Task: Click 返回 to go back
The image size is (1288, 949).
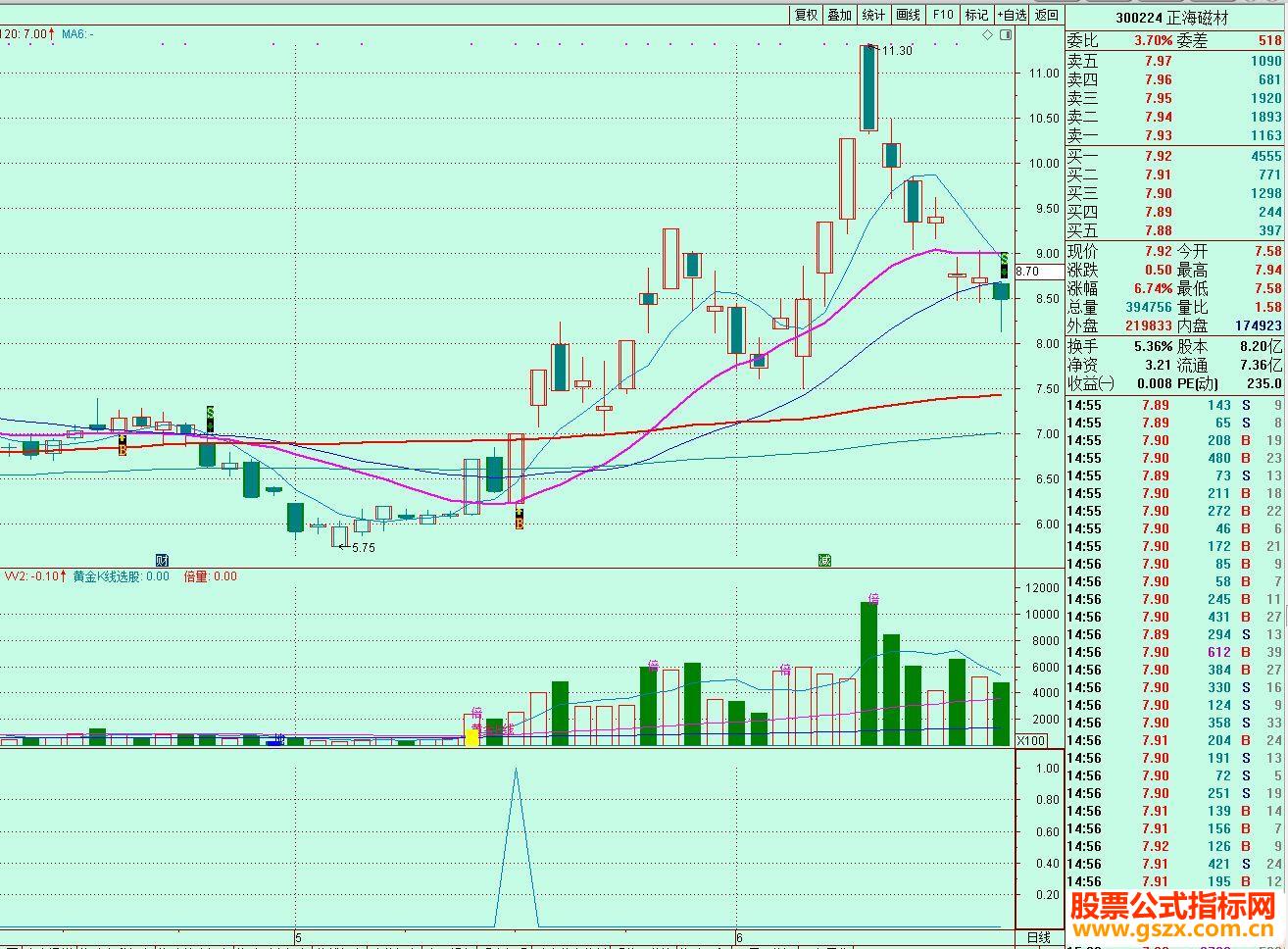Action: tap(1047, 15)
